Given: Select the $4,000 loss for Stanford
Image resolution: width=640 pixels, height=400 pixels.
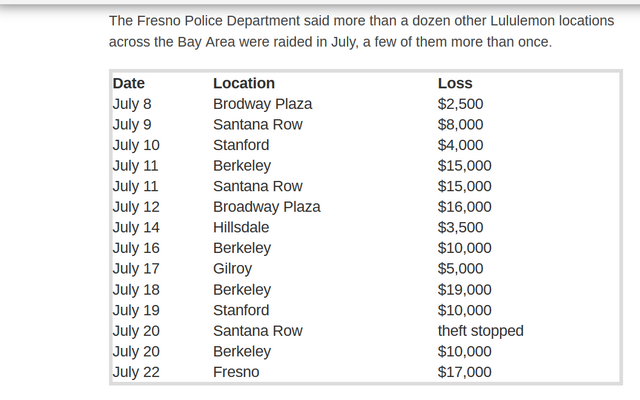Looking at the screenshot, I should [x=460, y=145].
